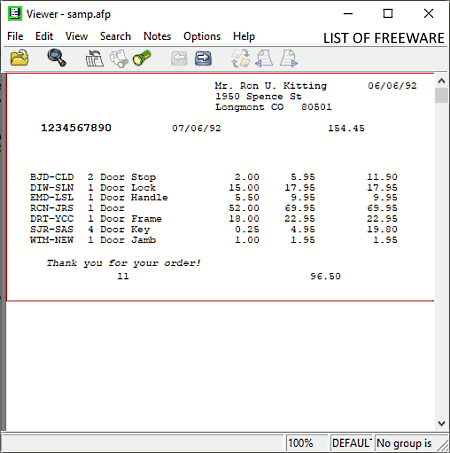The image size is (450, 453).
Task: Click the green flashlight find icon
Action: click(x=142, y=58)
